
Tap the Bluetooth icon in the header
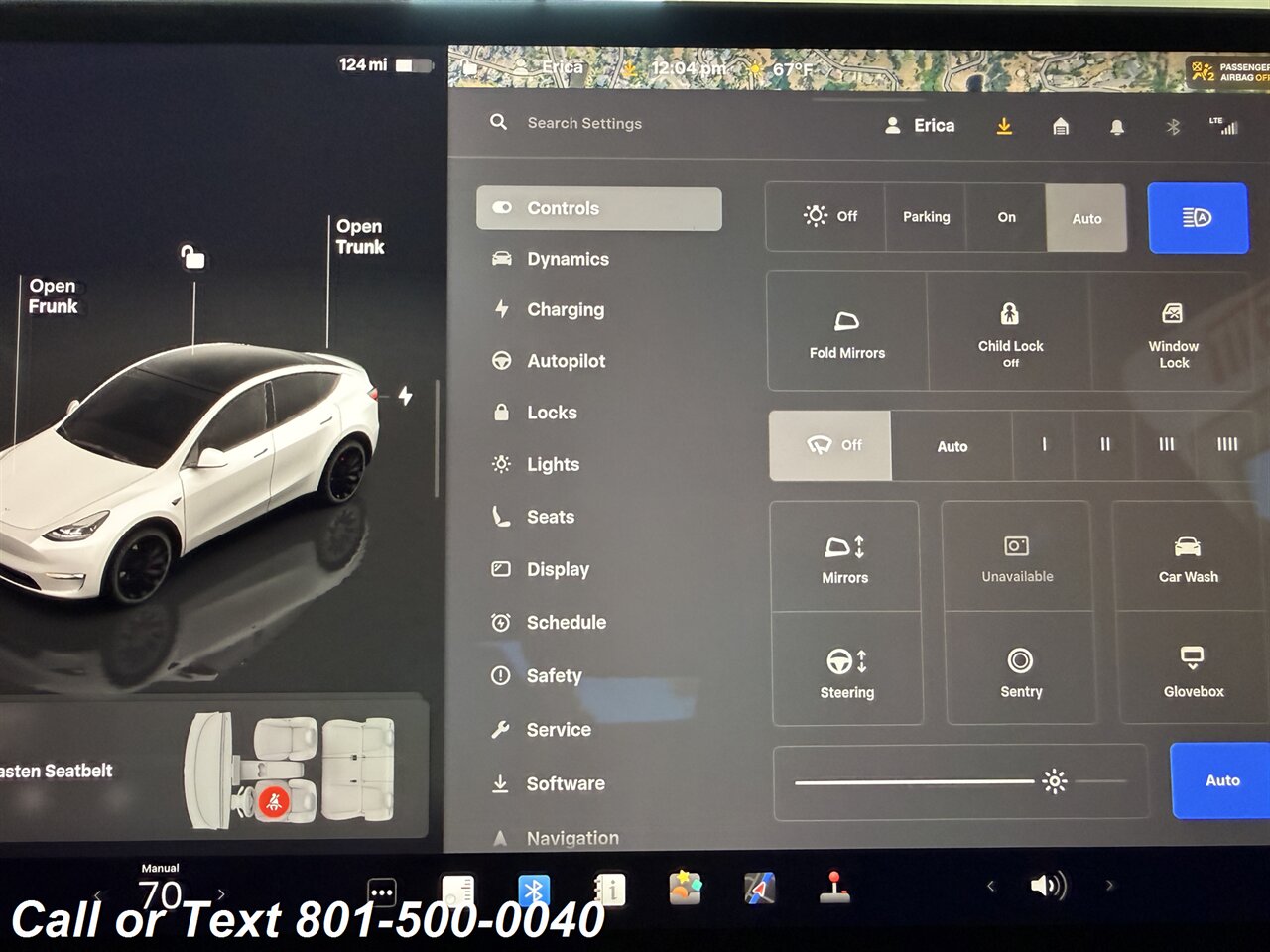1172,127
